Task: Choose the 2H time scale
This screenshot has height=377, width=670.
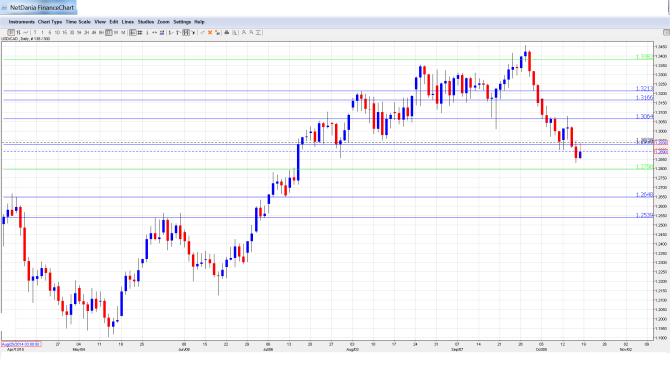Action: pos(86,32)
